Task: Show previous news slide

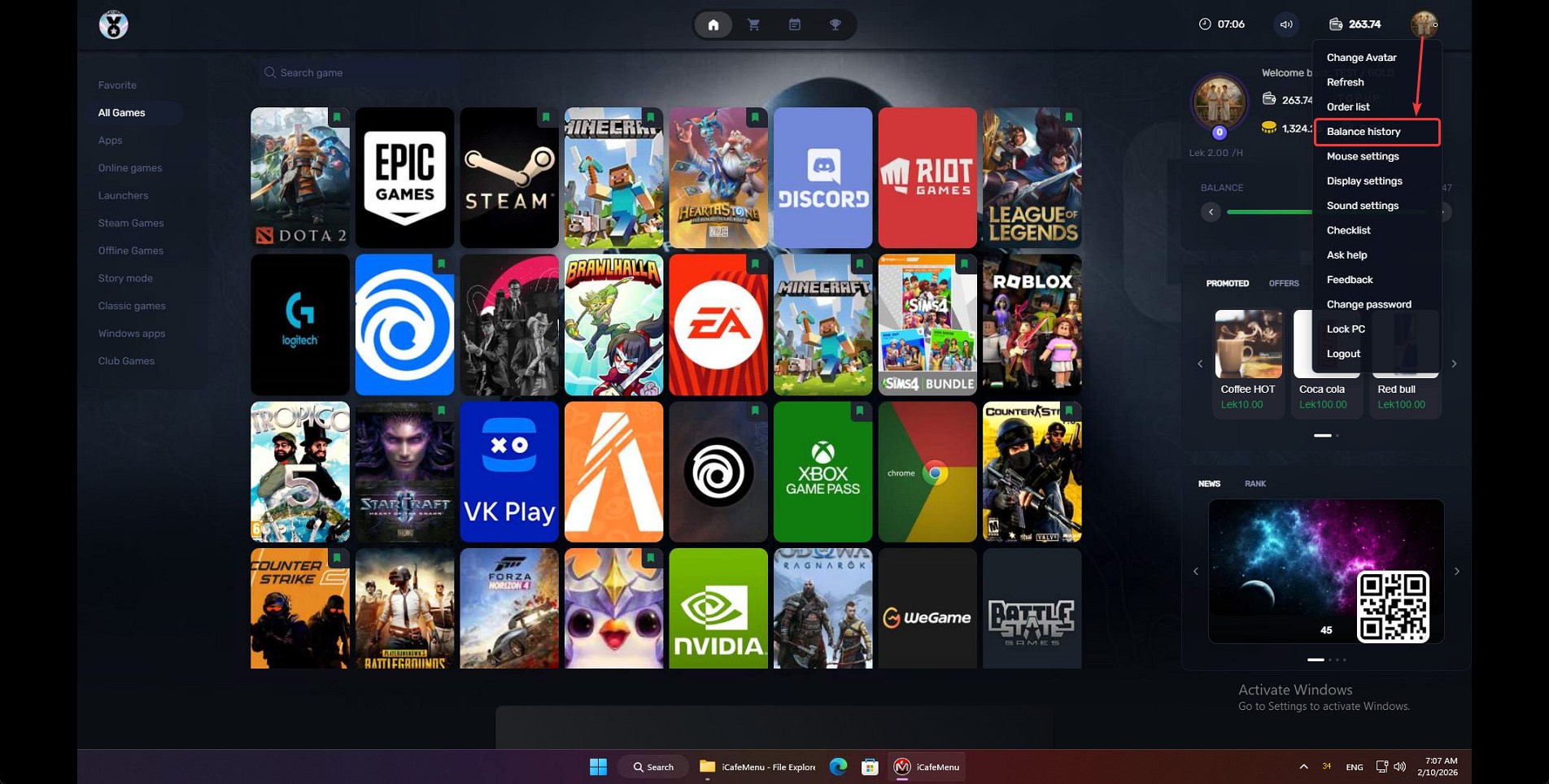Action: coord(1196,571)
